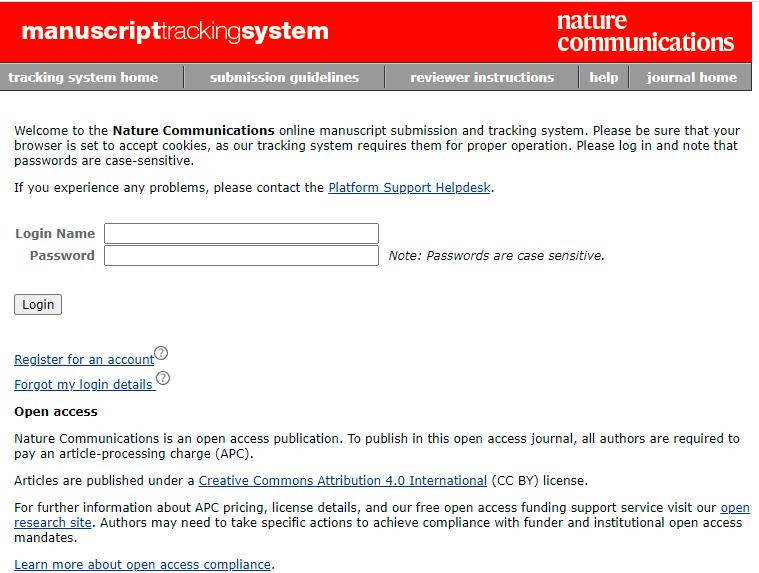Click the Login Name field label

55,234
